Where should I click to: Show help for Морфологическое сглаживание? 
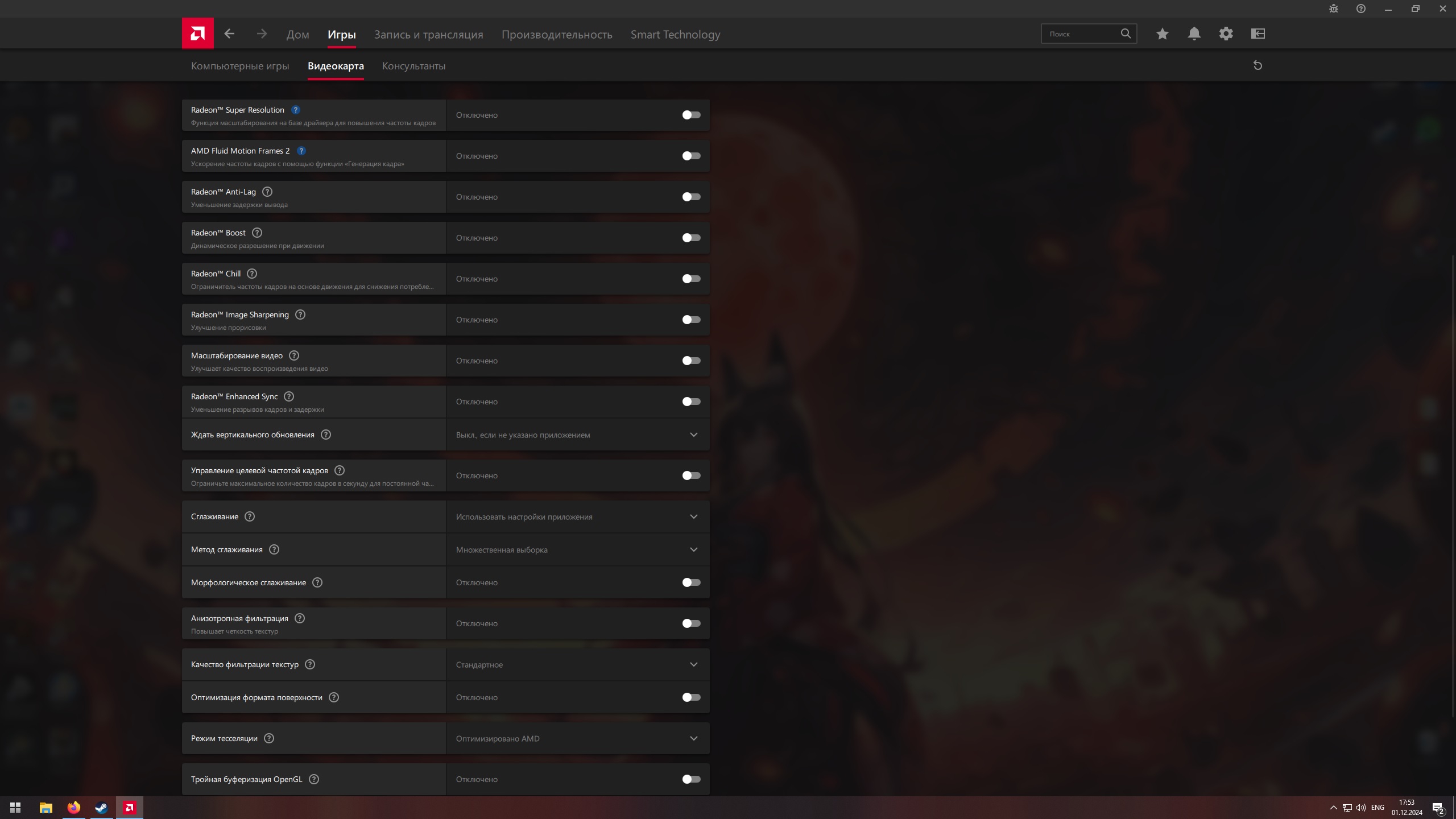(317, 582)
